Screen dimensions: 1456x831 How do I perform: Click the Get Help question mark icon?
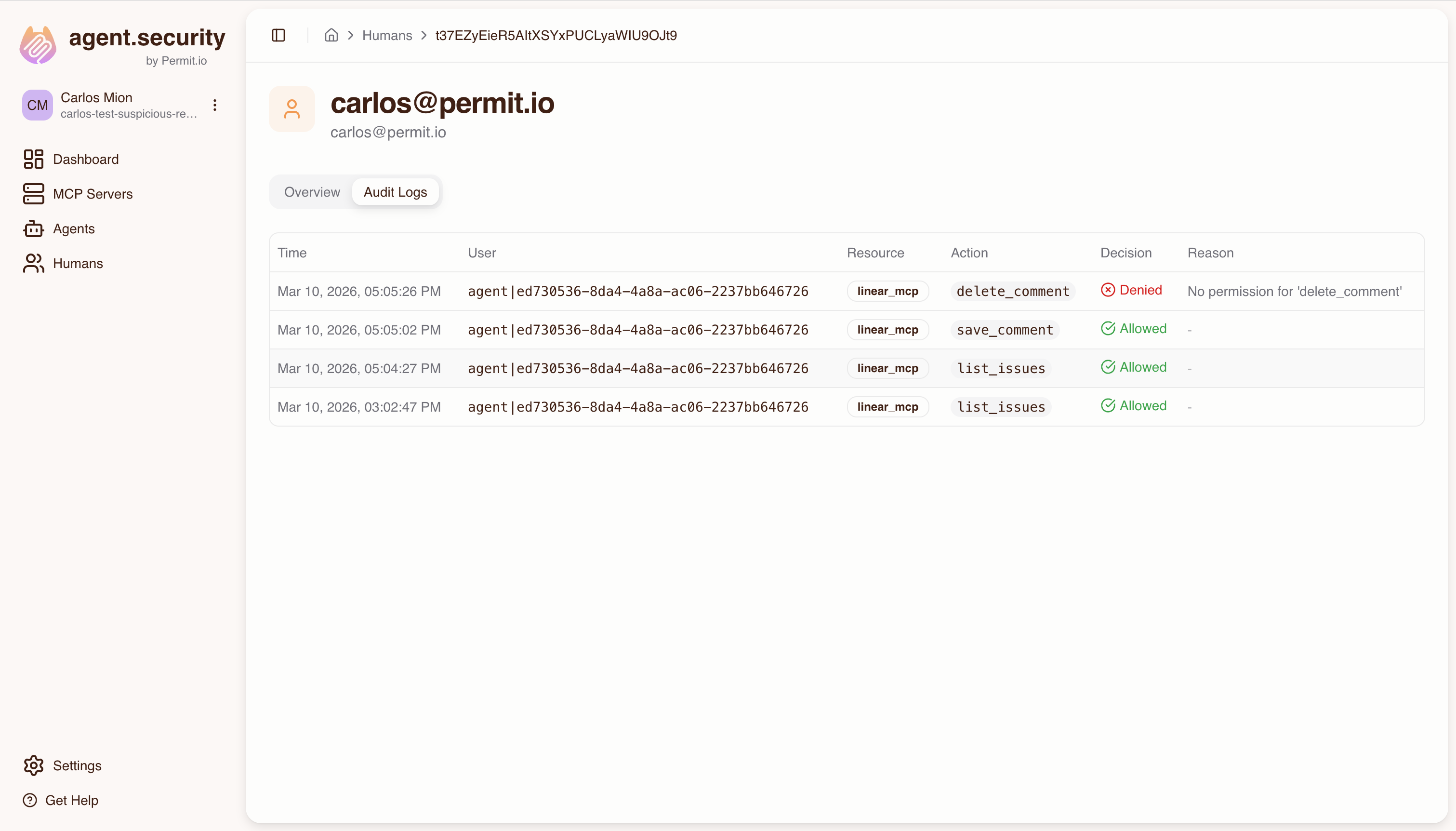[x=30, y=800]
